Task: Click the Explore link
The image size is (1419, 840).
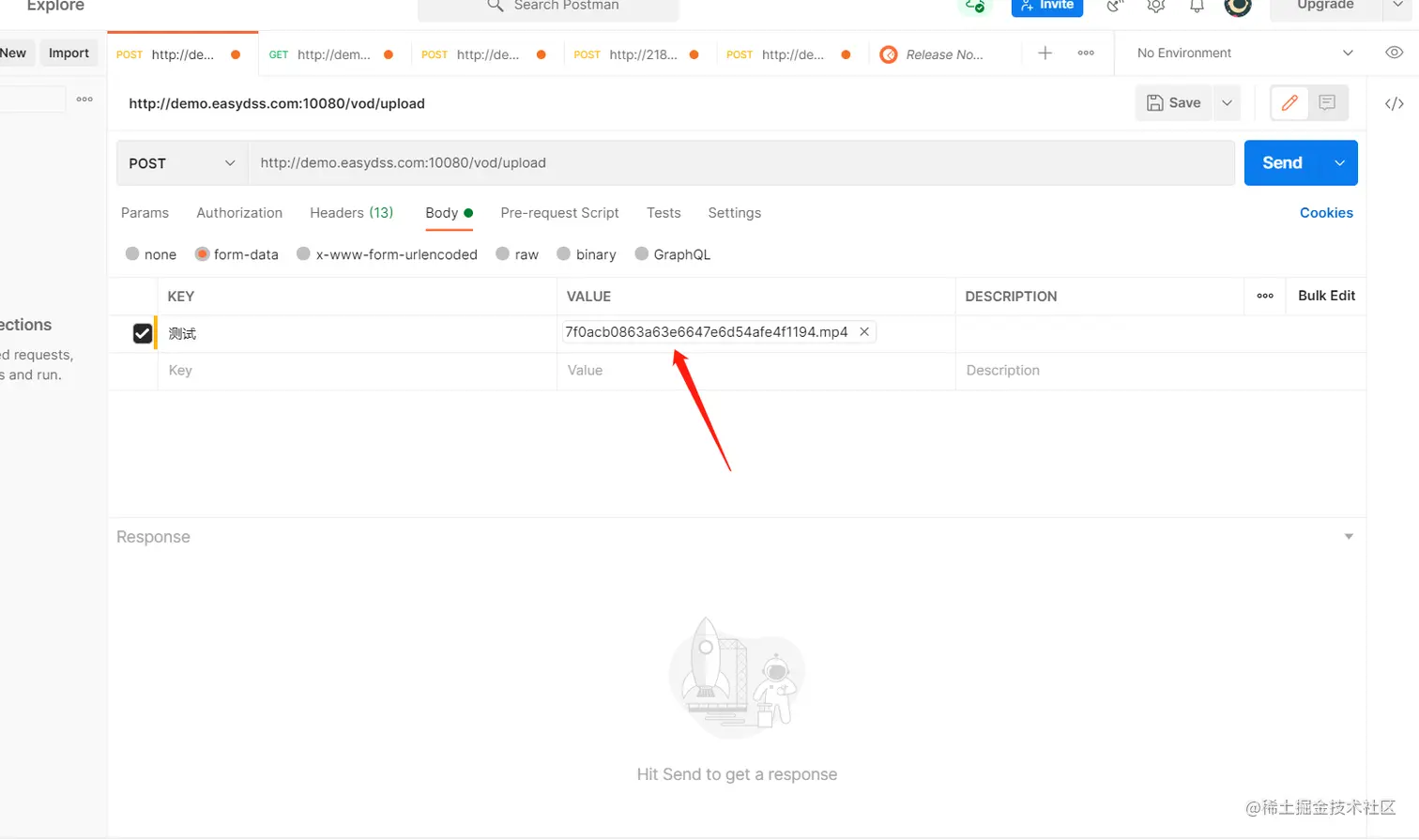Action: (x=55, y=6)
